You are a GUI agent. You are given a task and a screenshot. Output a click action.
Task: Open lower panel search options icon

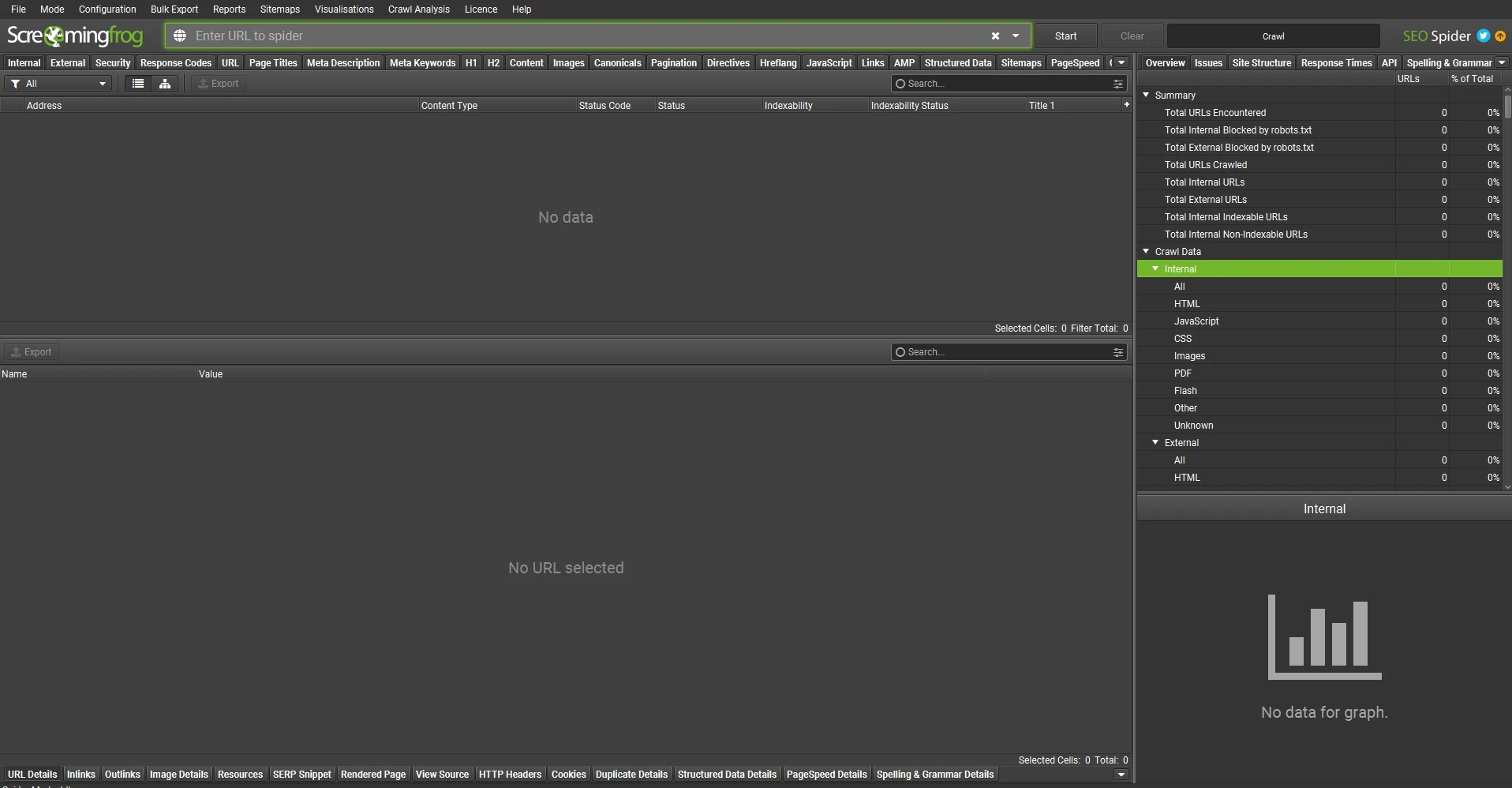point(1118,352)
